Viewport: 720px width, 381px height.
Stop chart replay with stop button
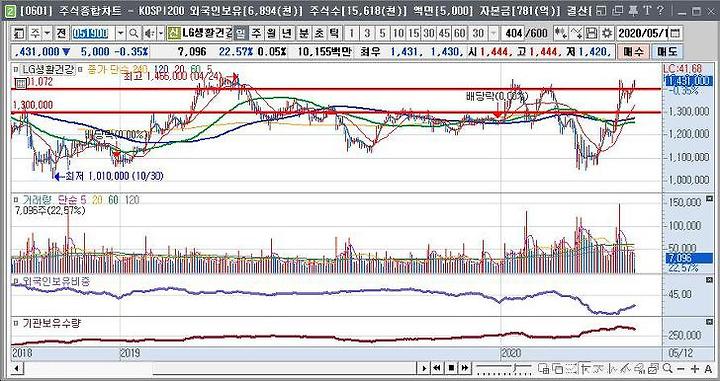point(451,368)
